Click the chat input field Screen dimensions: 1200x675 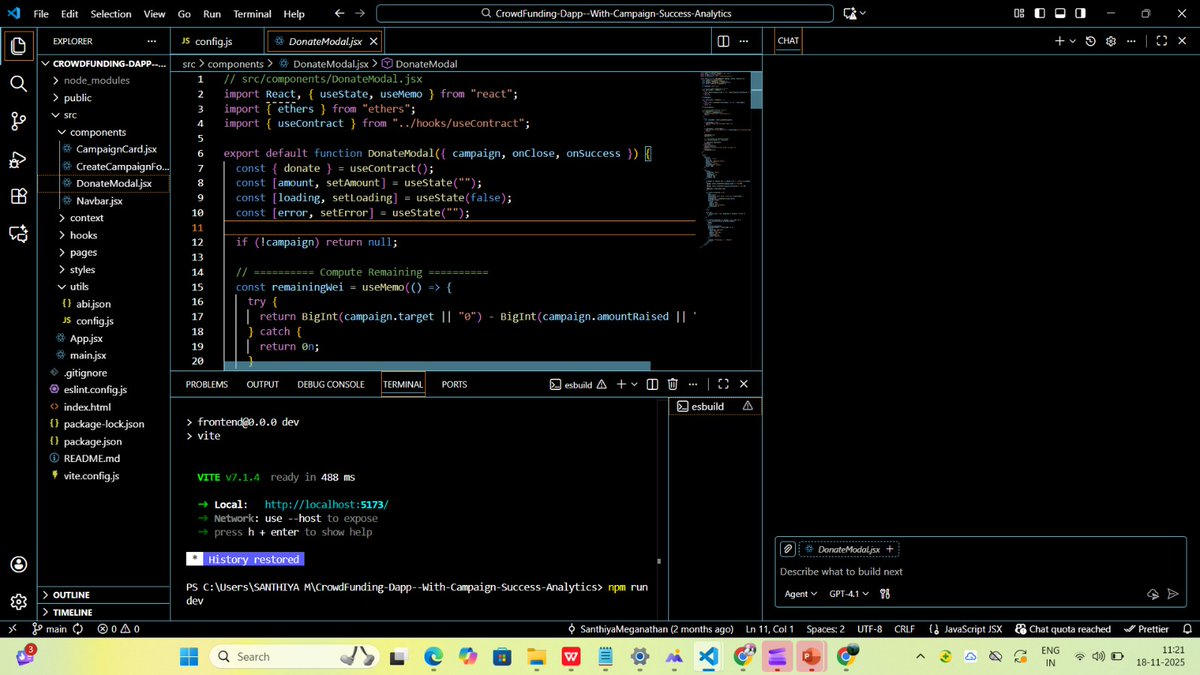tap(980, 571)
